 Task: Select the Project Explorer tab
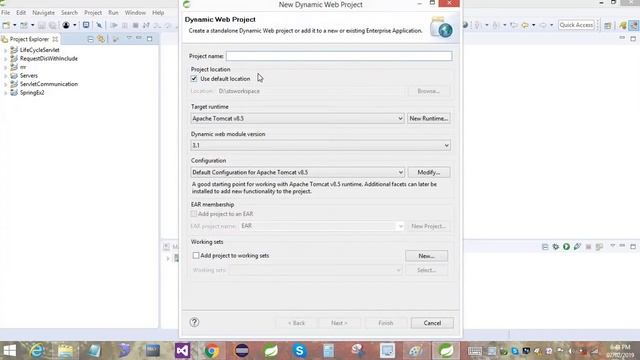[x=29, y=39]
